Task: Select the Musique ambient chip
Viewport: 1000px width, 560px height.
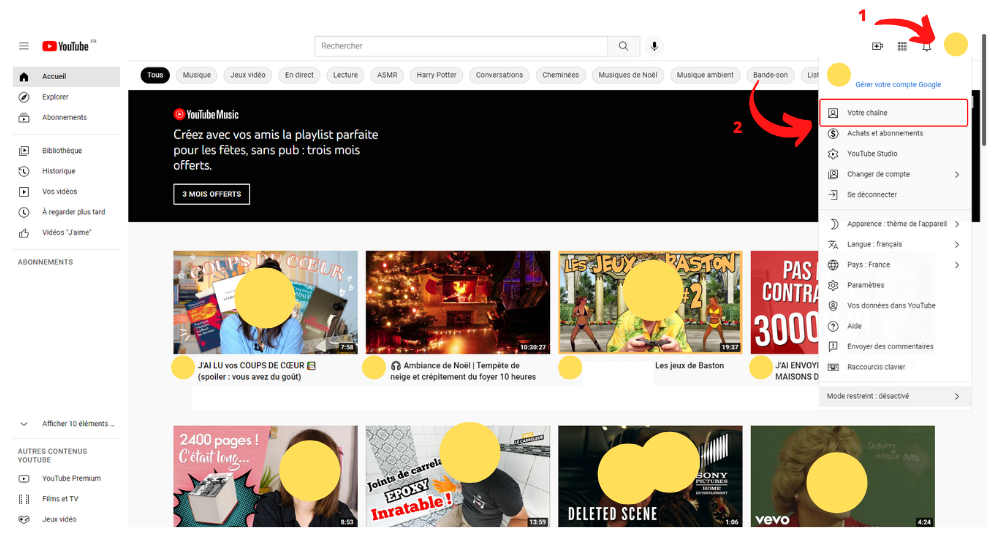Action: click(705, 75)
